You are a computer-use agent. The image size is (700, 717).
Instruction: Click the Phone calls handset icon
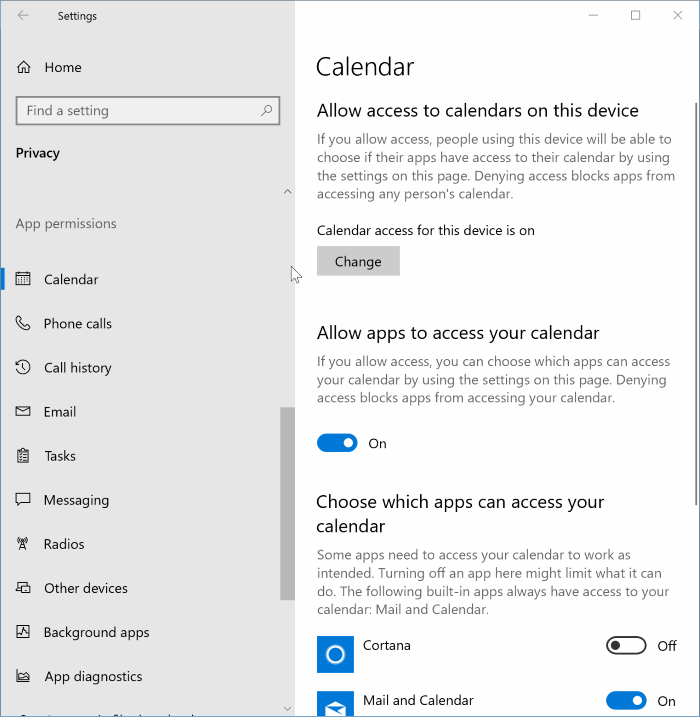pos(23,323)
